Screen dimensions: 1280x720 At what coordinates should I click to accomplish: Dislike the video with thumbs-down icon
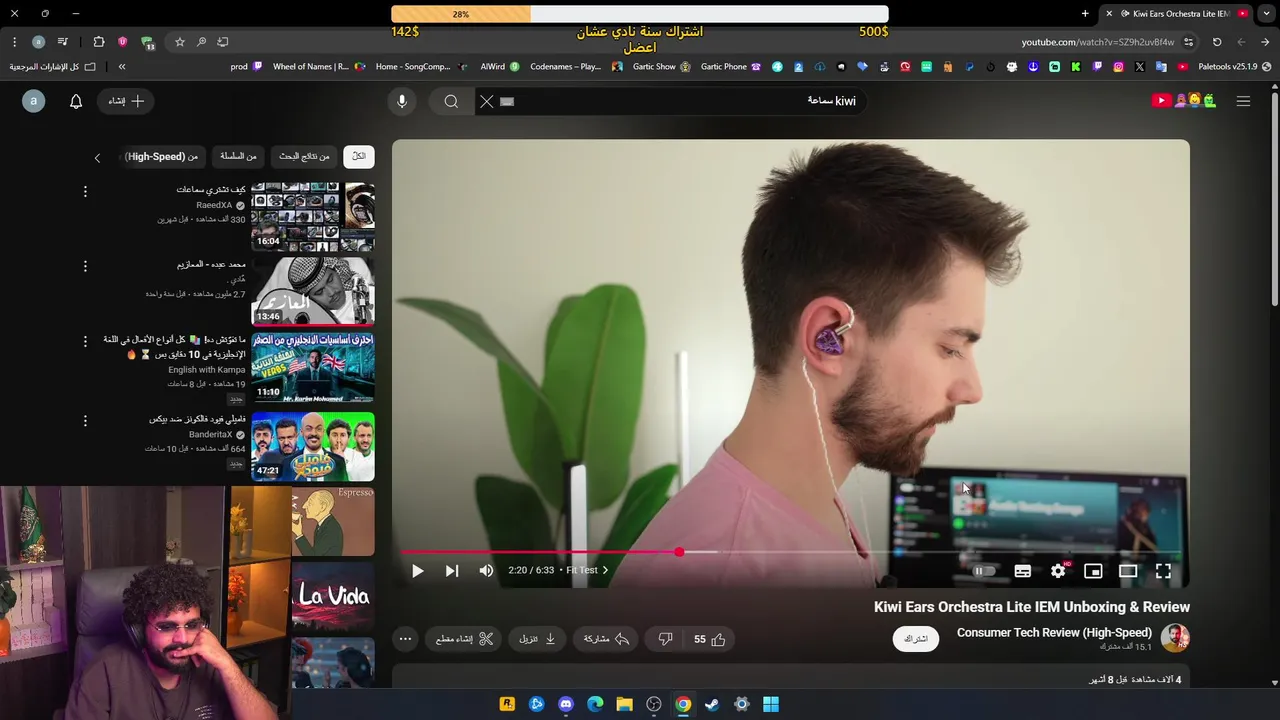pyautogui.click(x=665, y=639)
